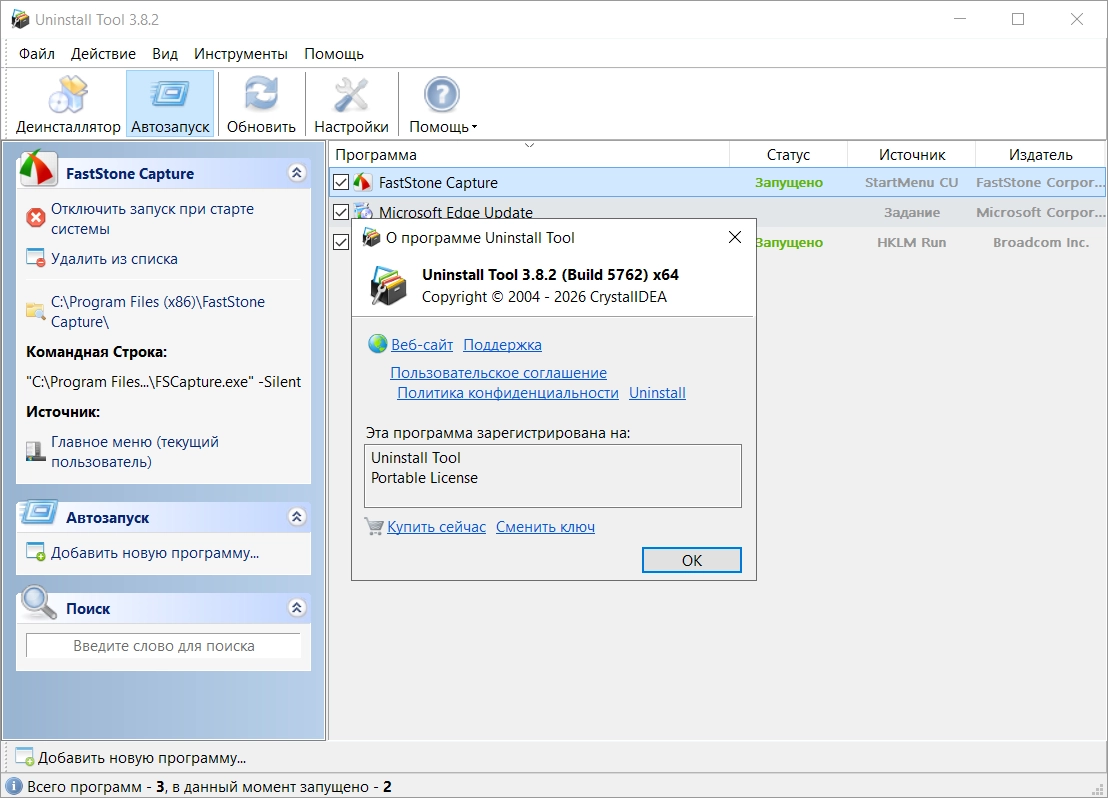This screenshot has width=1108, height=798.
Task: Click the add-program icon in Автозапуск panel
Action: point(35,552)
